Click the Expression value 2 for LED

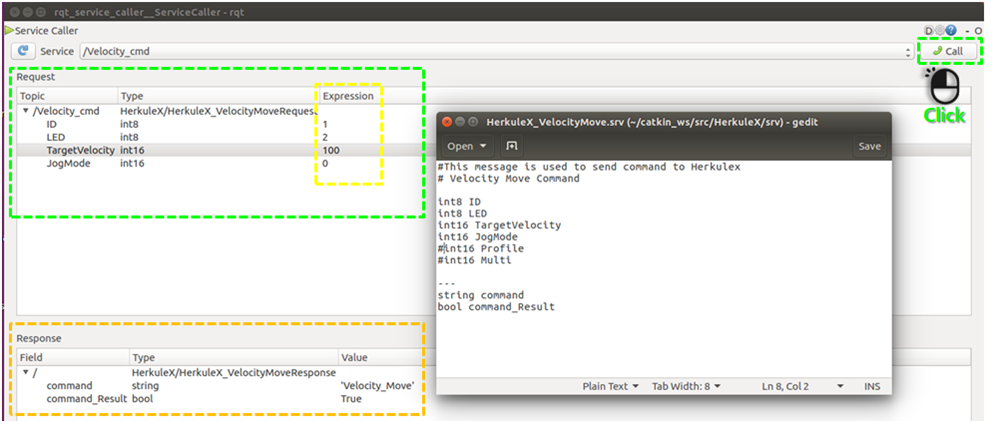(325, 137)
